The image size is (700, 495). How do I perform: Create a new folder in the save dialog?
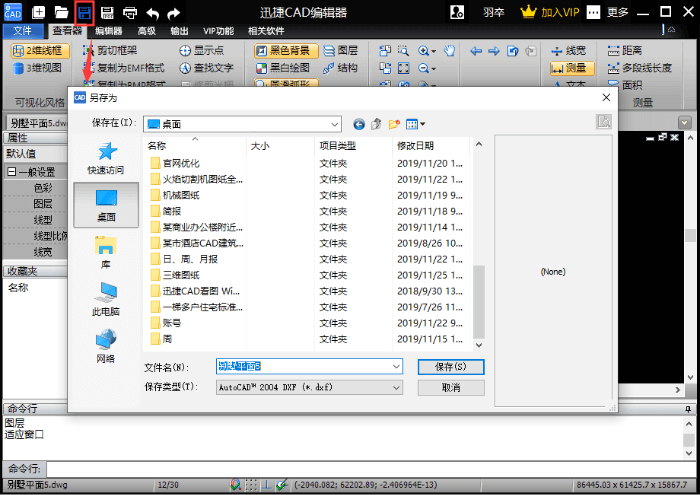(x=394, y=124)
